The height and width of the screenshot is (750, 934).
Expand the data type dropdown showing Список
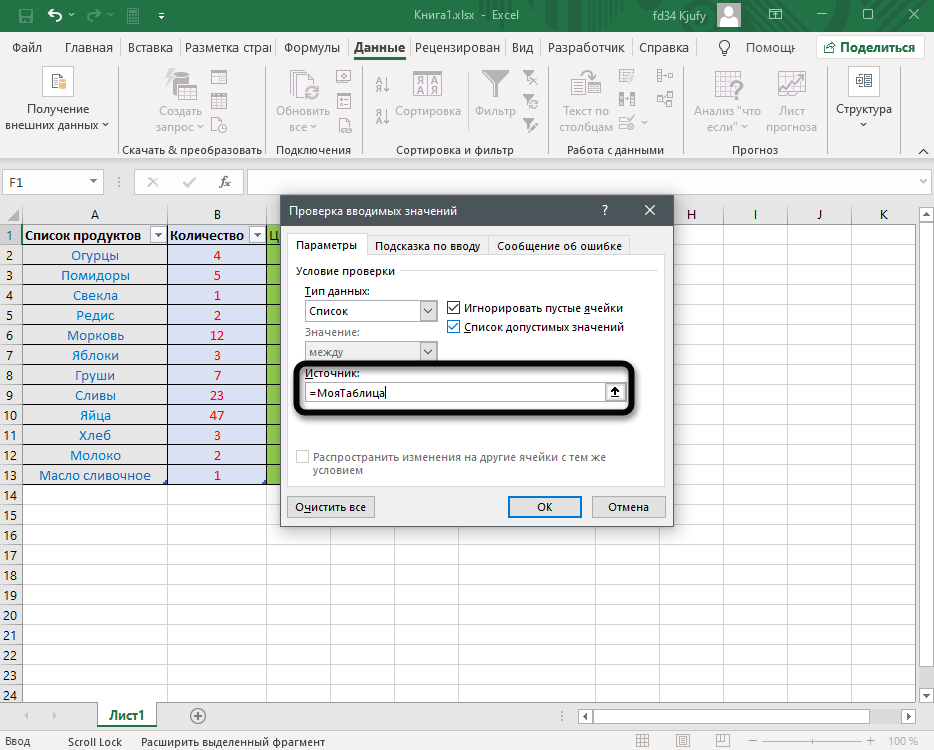(428, 312)
